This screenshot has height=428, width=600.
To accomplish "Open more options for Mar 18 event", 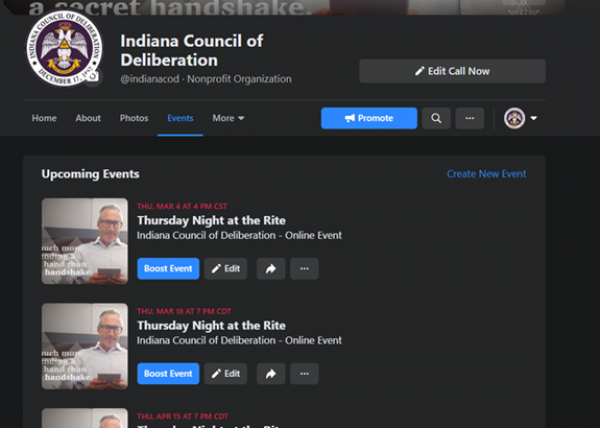I will click(304, 374).
